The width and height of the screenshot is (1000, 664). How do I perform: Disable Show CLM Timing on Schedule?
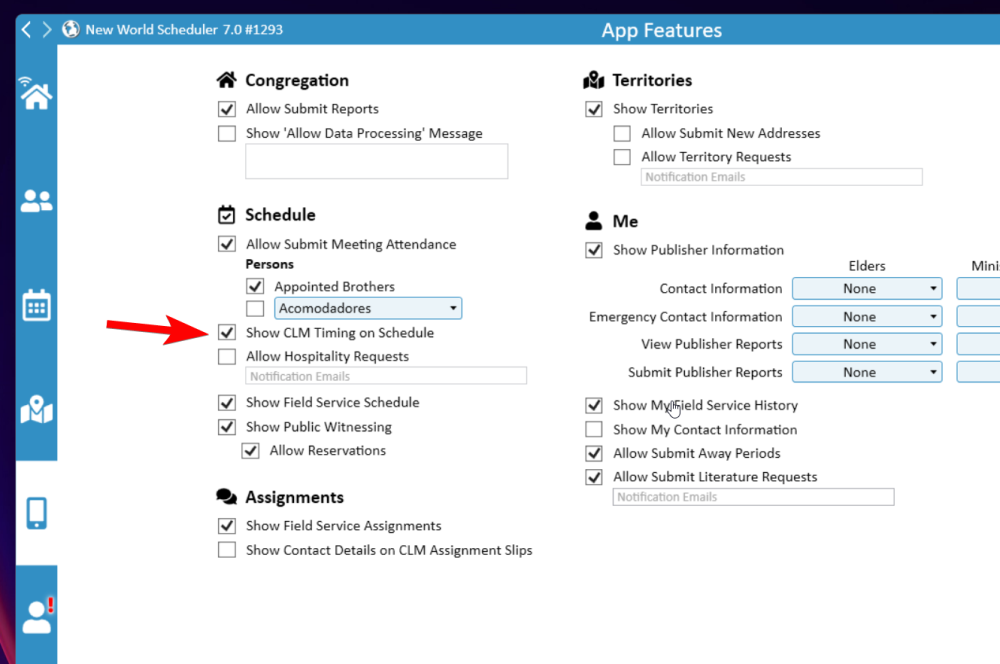(x=227, y=333)
